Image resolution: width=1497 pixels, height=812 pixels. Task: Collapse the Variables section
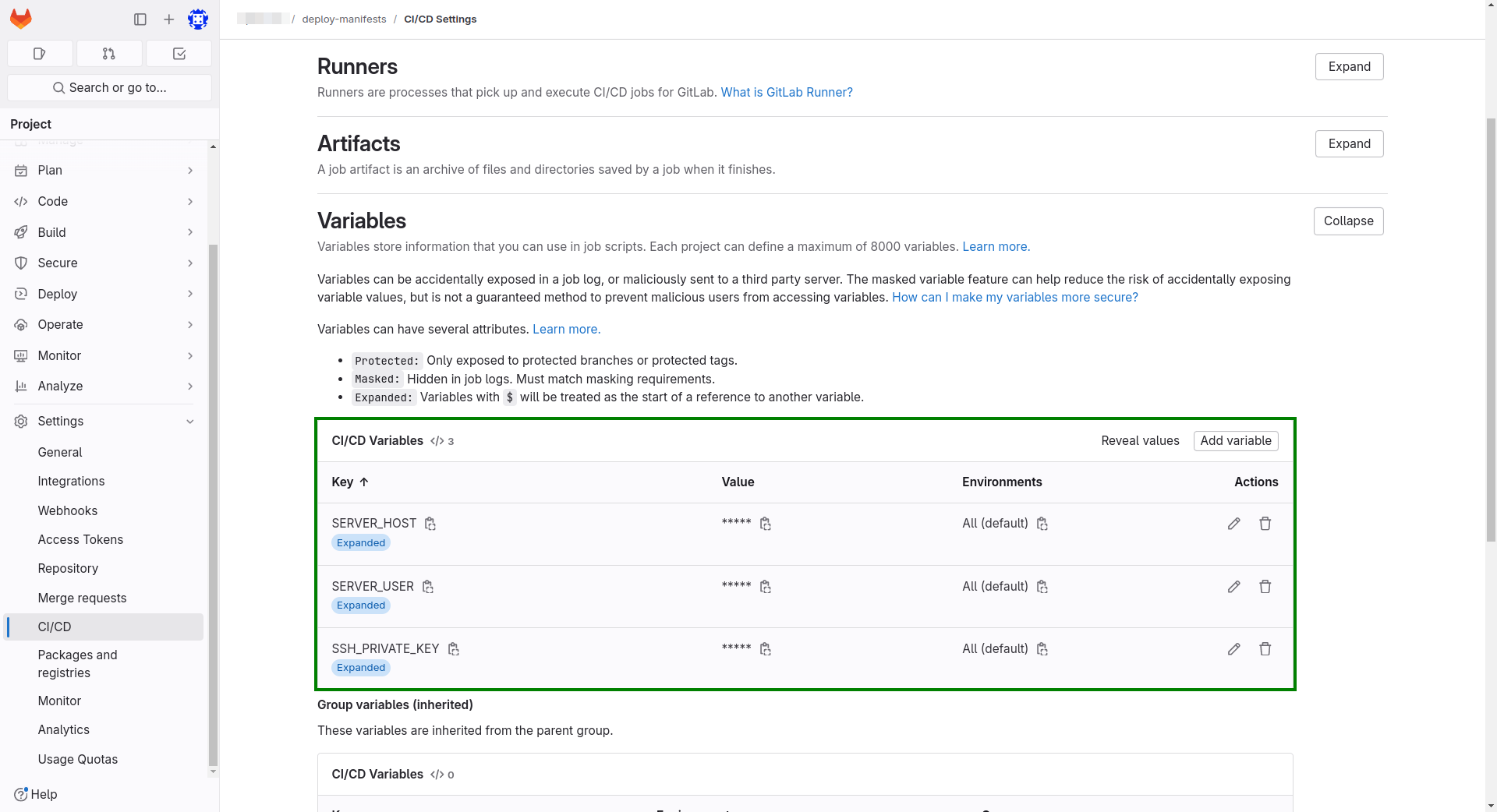pyautogui.click(x=1348, y=221)
